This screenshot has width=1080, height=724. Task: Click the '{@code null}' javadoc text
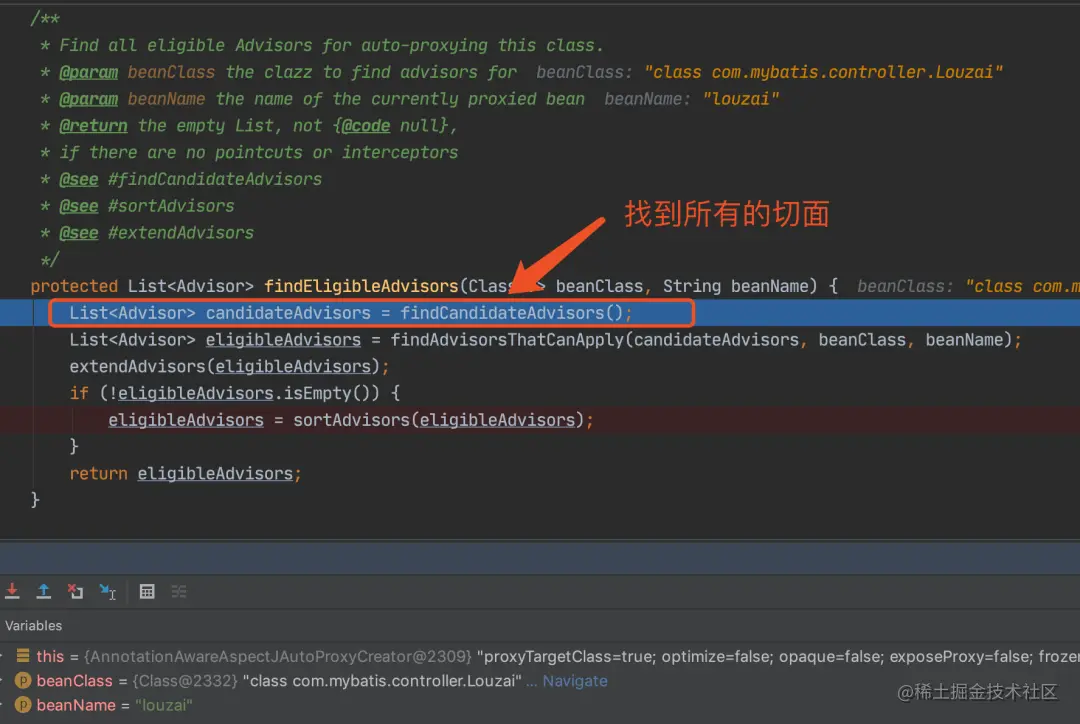392,125
